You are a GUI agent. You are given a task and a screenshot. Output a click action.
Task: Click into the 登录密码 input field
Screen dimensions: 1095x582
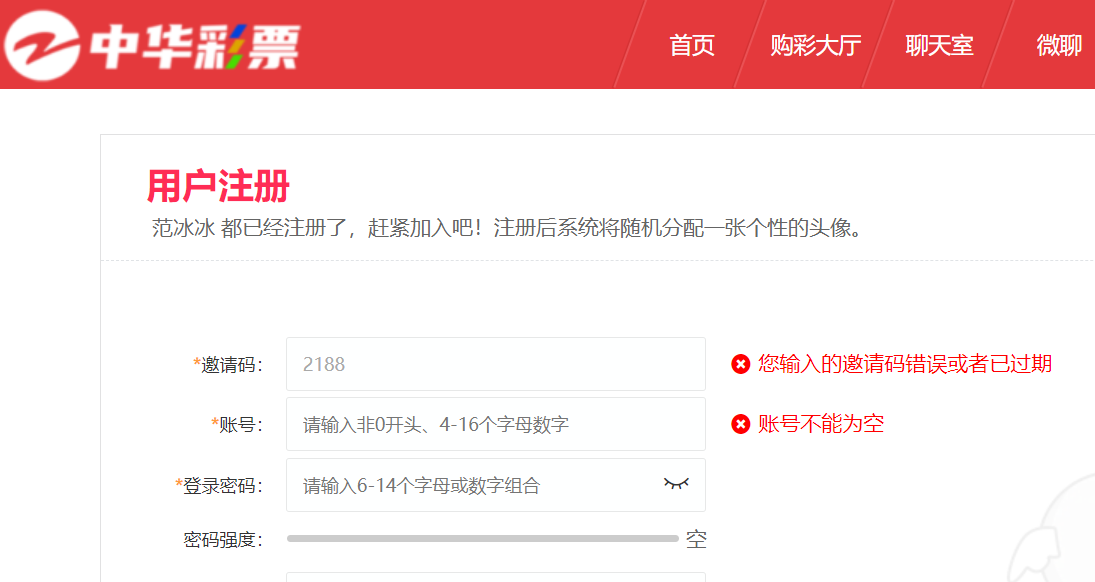coord(470,485)
